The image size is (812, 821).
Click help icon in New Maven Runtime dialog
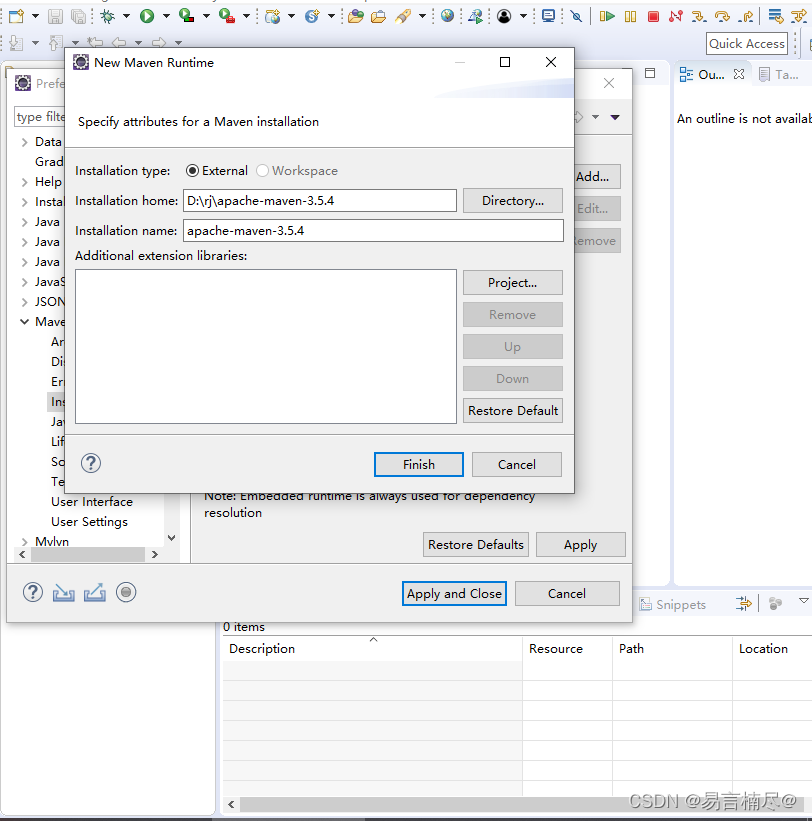pos(91,463)
